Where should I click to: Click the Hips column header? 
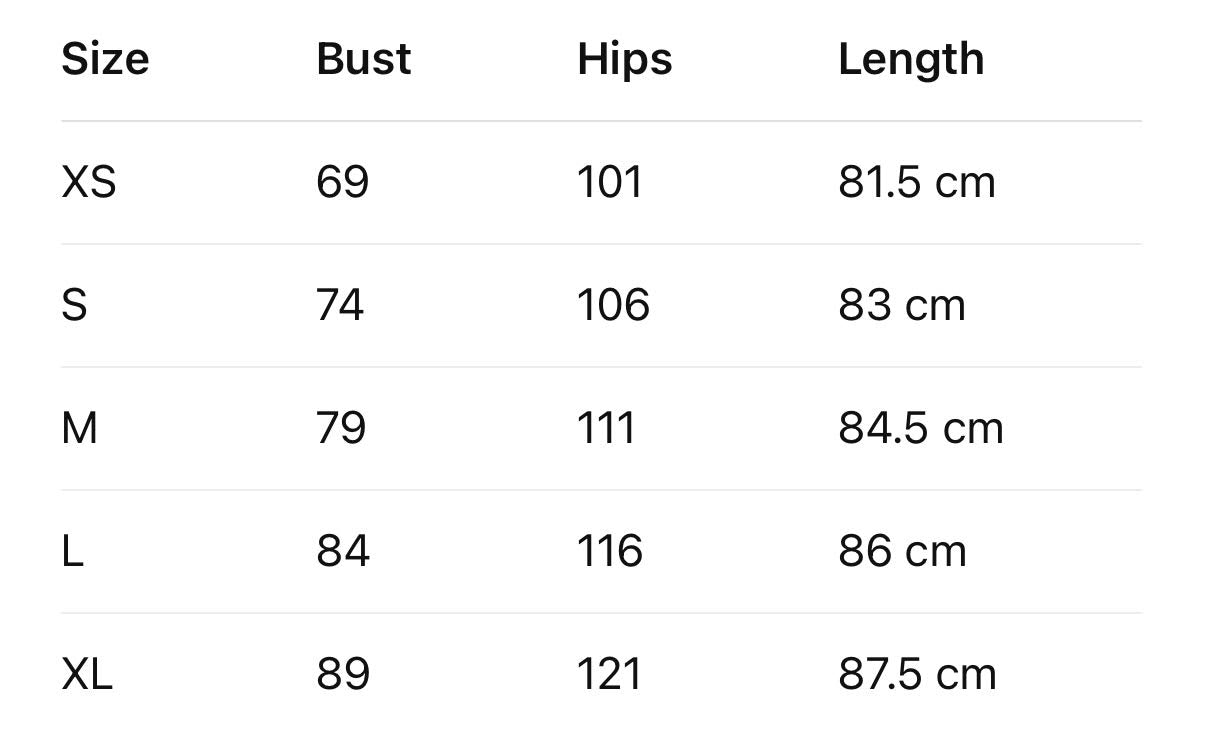point(624,59)
